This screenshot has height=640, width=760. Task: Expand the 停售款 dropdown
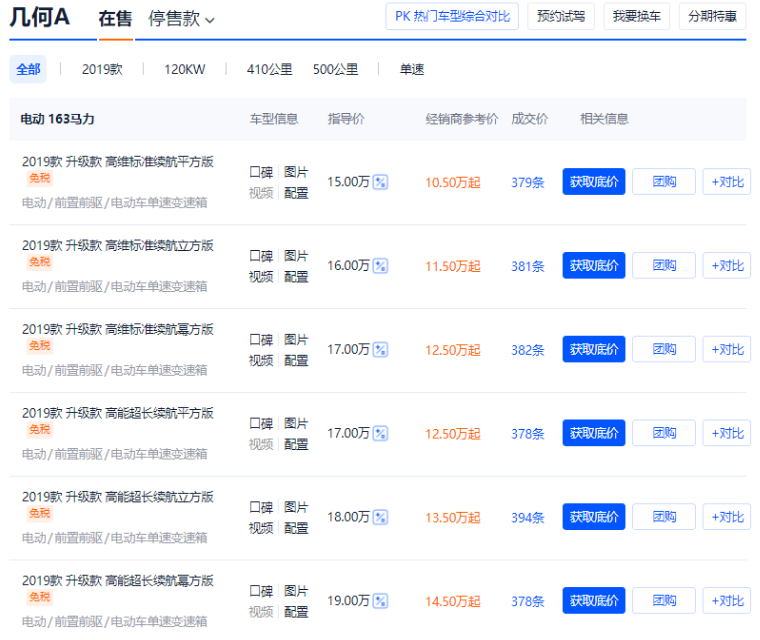click(x=181, y=19)
